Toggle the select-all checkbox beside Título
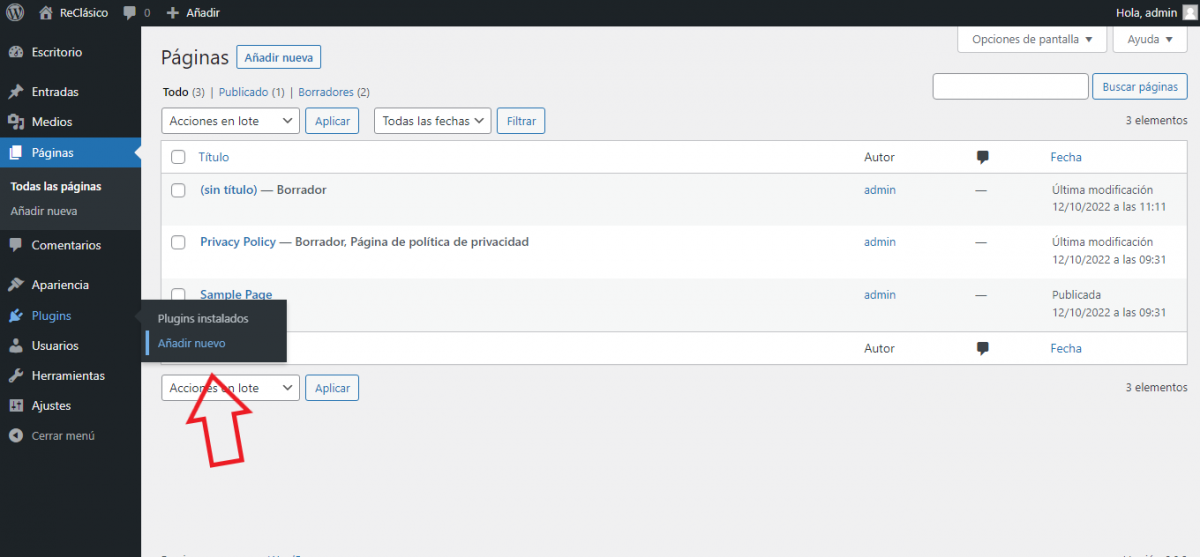This screenshot has width=1200, height=557. coord(178,157)
